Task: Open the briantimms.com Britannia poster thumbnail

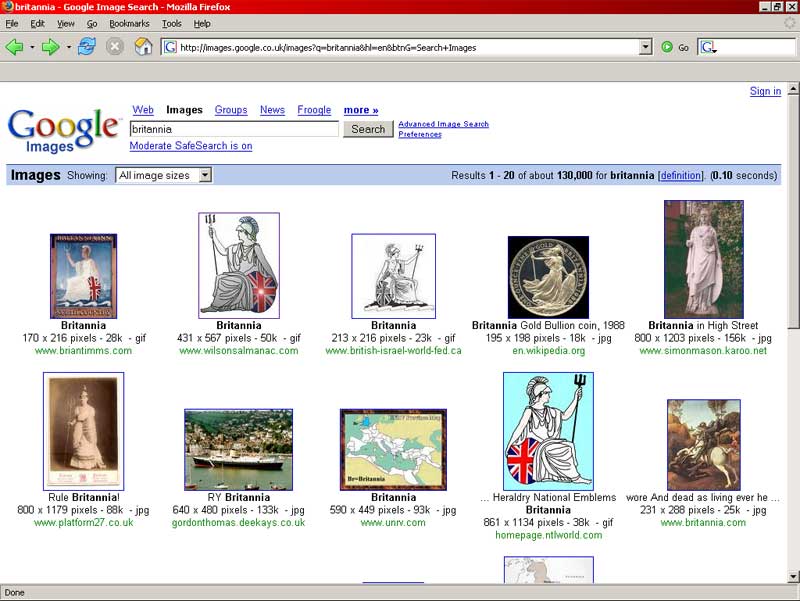Action: (84, 276)
